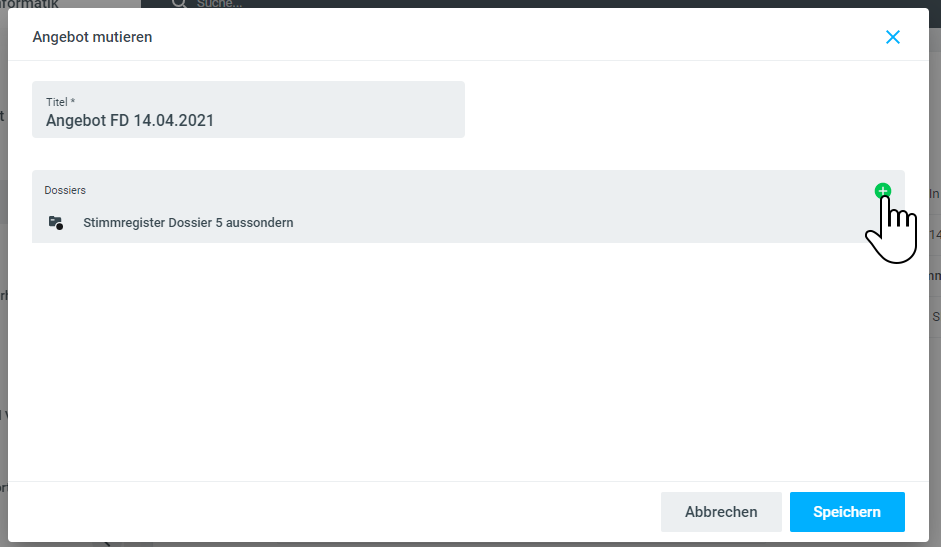Select the text 'Angebot FD 14.04.2021'
This screenshot has height=547, width=941.
(x=130, y=121)
